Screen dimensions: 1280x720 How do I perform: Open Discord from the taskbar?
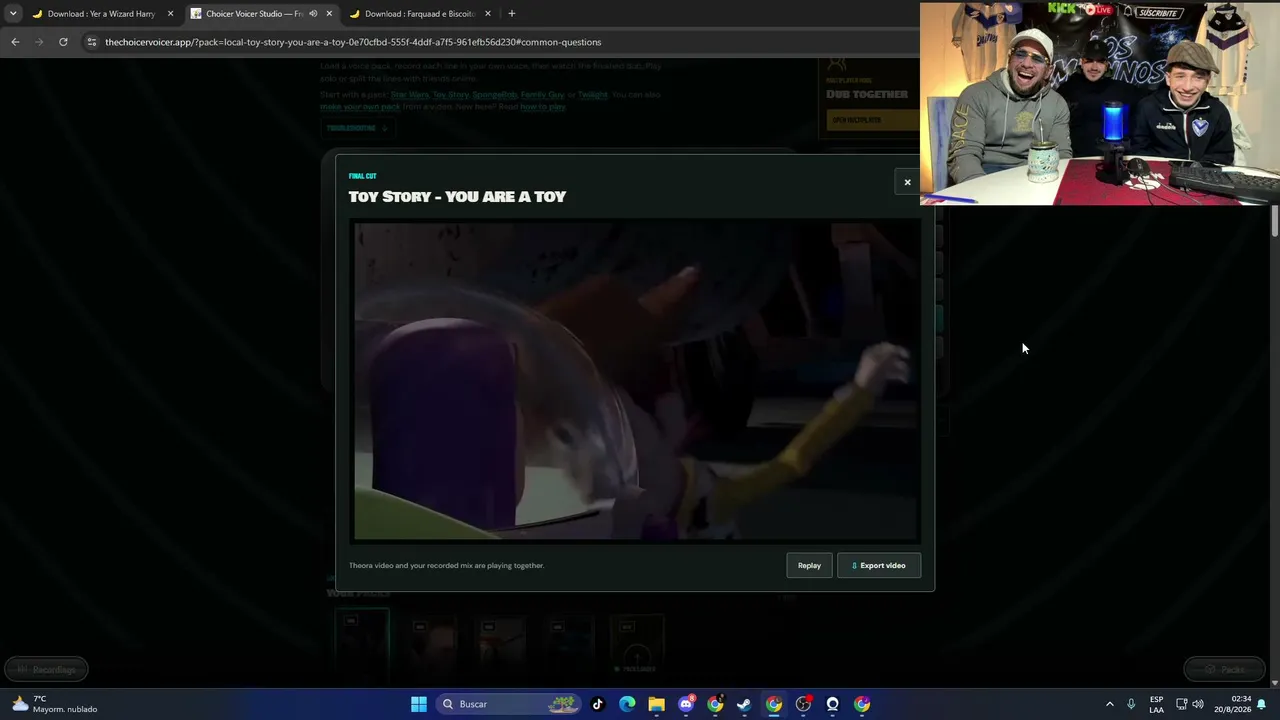click(686, 704)
